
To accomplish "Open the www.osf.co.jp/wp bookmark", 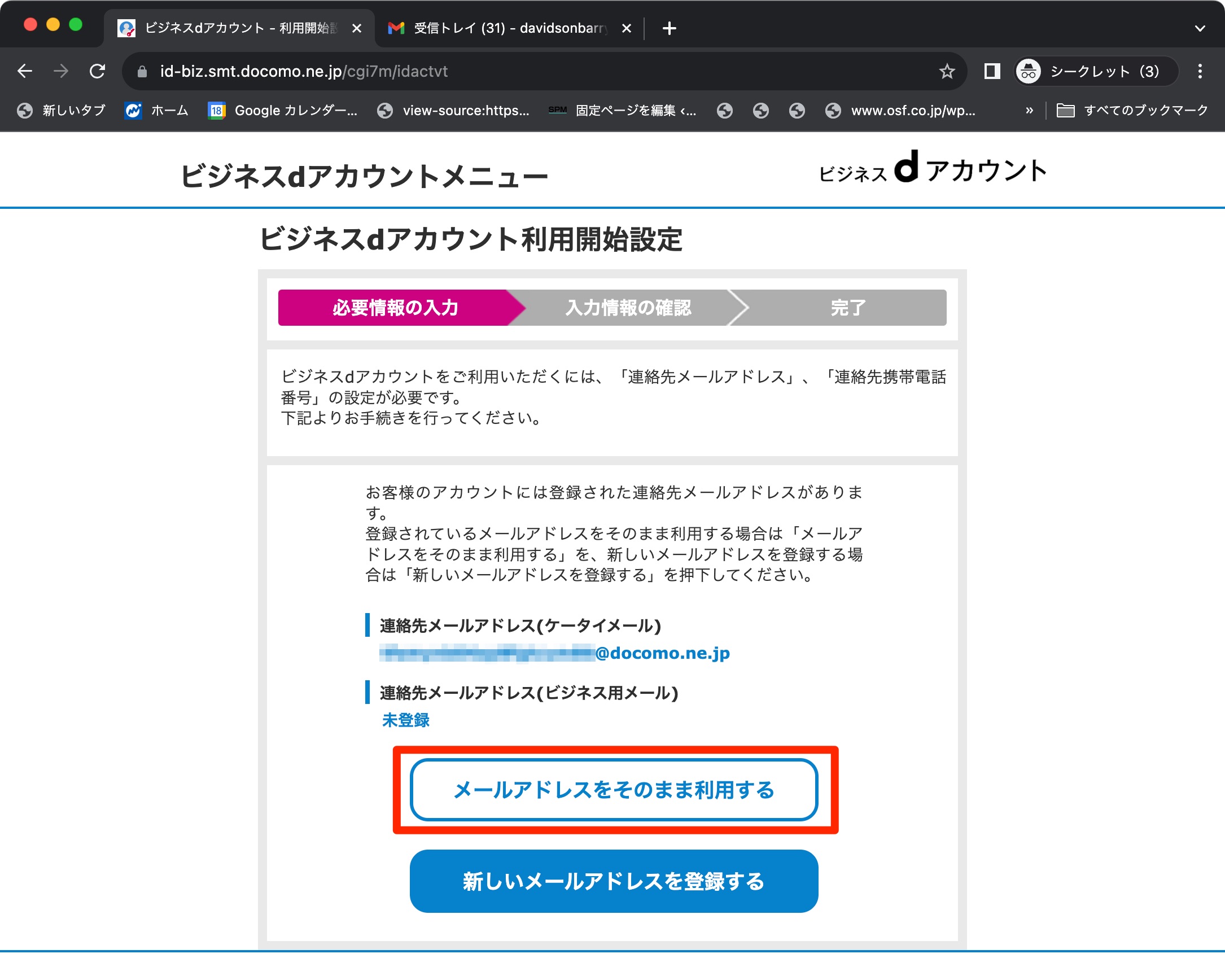I will (x=900, y=110).
